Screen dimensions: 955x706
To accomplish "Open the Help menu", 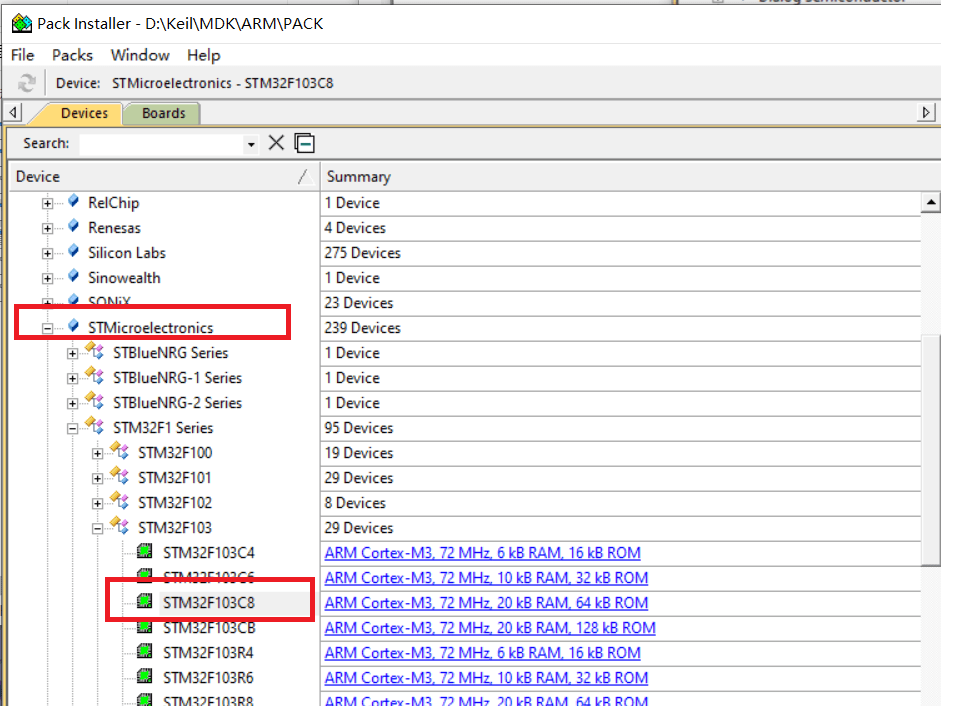I will coord(203,55).
